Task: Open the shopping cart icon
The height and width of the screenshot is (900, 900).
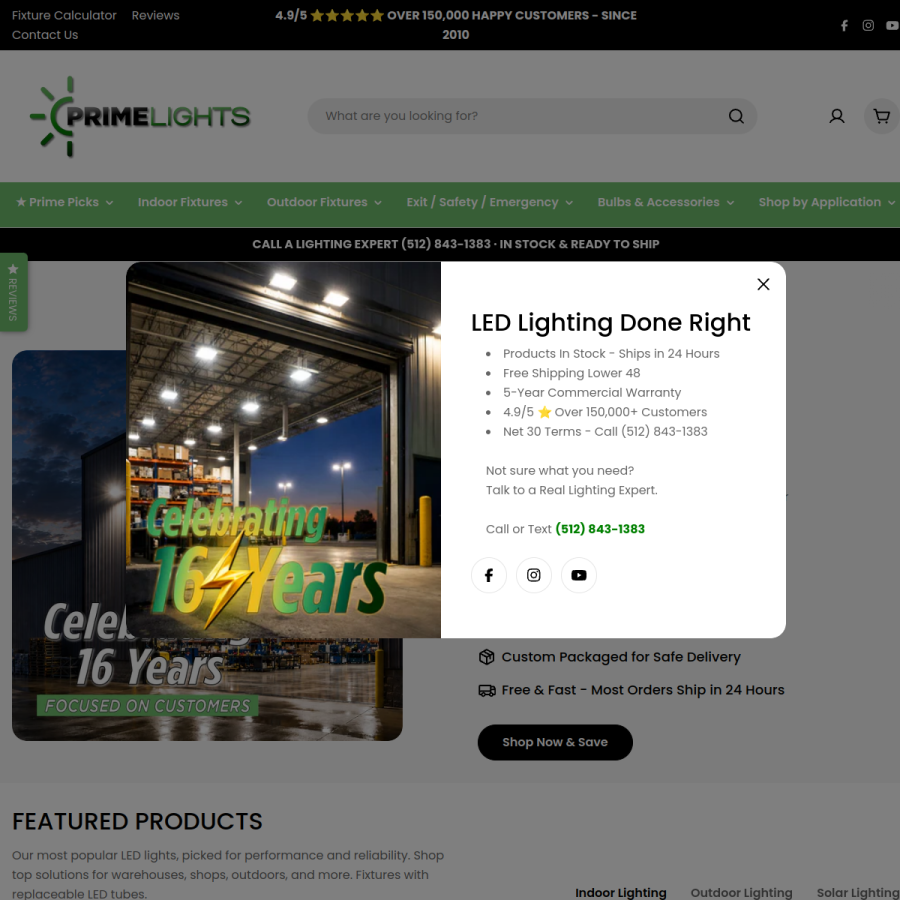Action: [x=882, y=117]
